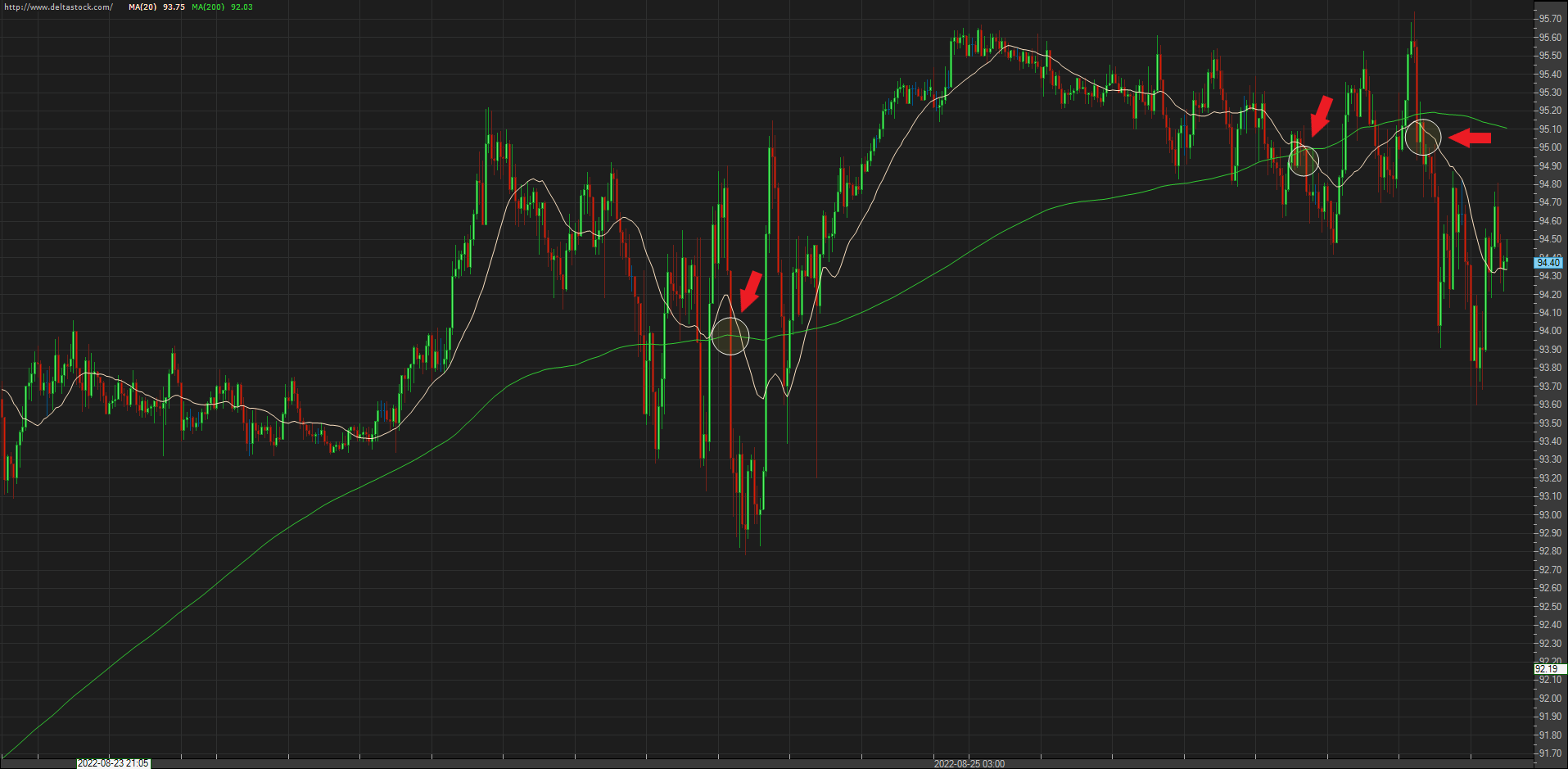The image size is (1568, 769).
Task: Click the MA(200) value 92.03
Action: point(242,7)
